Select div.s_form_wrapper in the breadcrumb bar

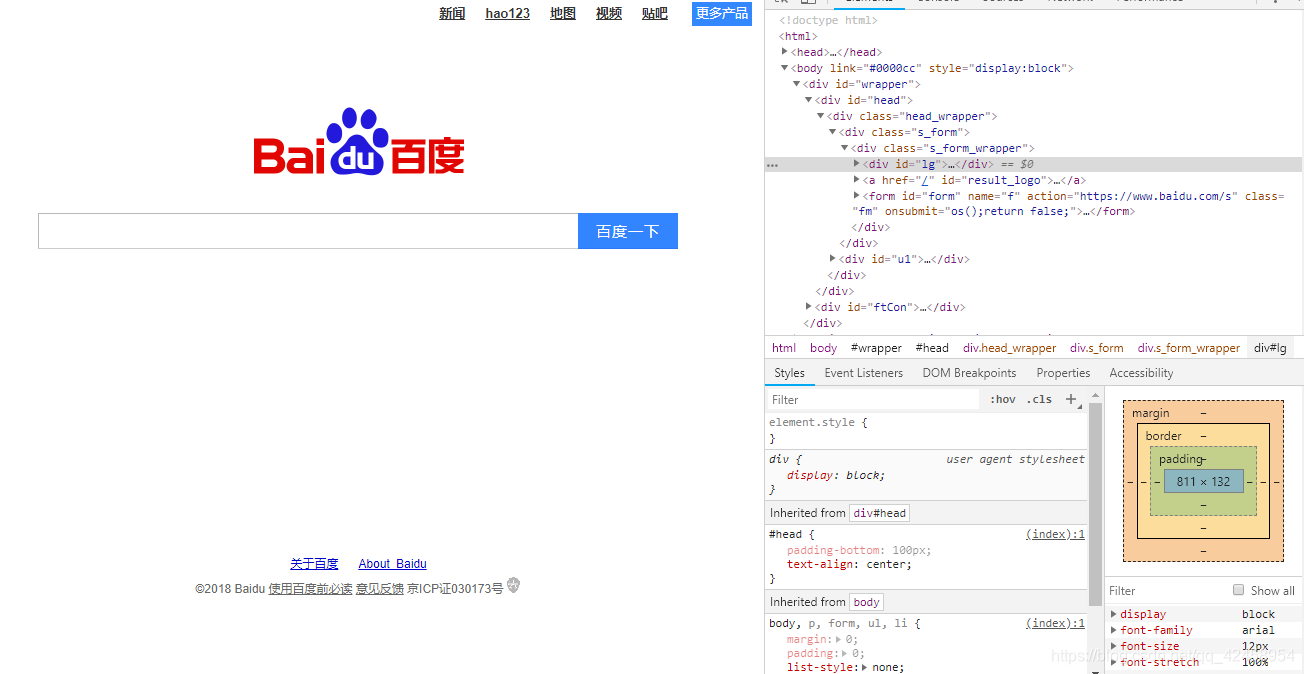tap(1188, 348)
